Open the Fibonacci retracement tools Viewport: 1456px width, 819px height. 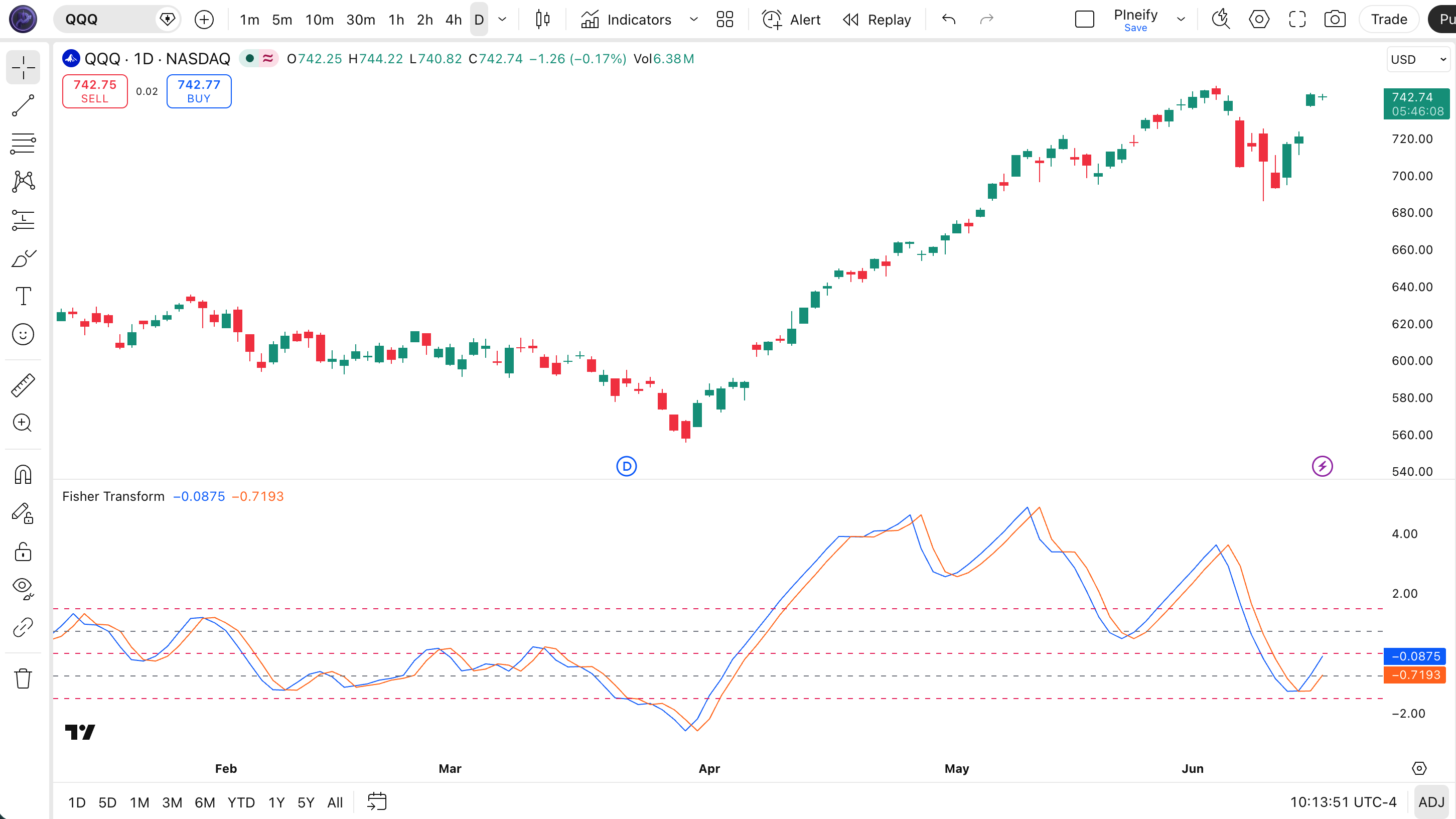click(23, 144)
